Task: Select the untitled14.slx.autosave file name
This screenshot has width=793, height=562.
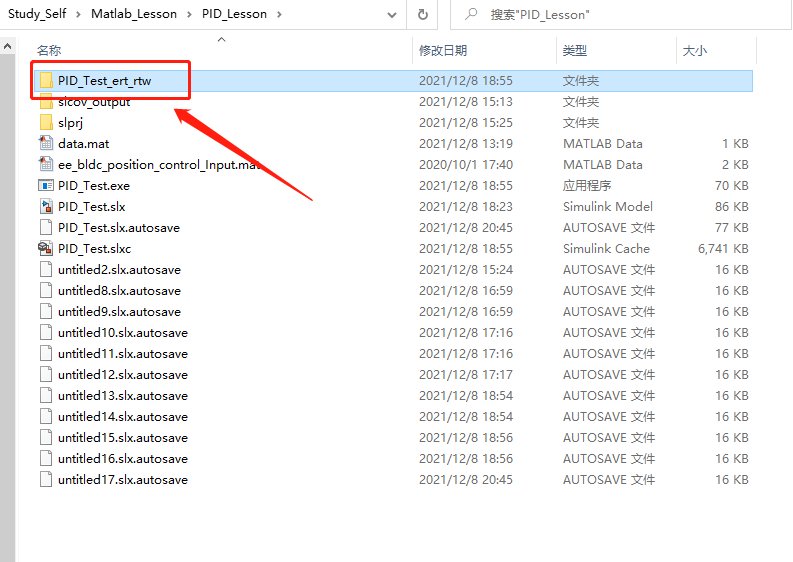Action: click(x=123, y=416)
